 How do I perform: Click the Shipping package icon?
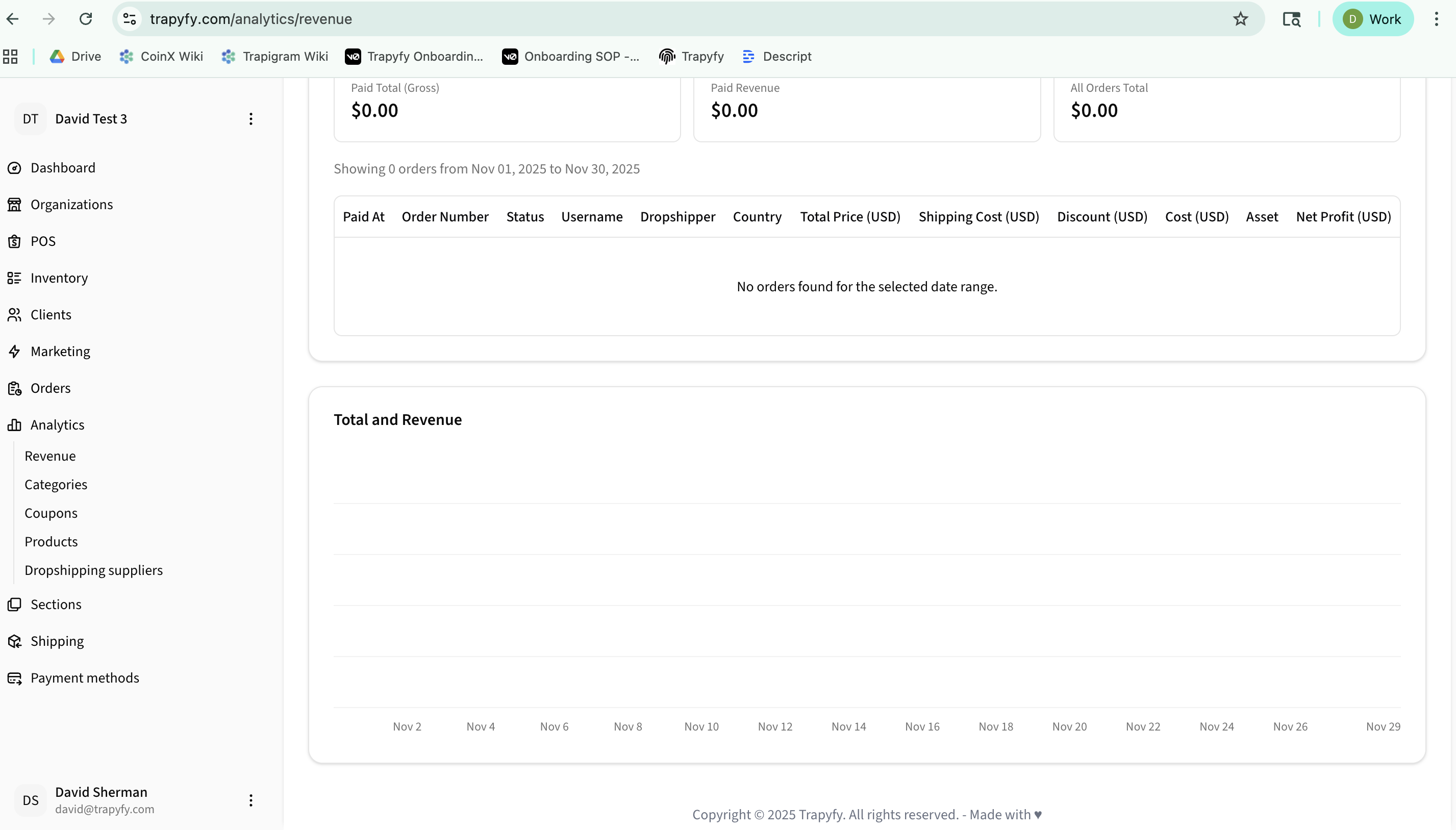[x=14, y=641]
